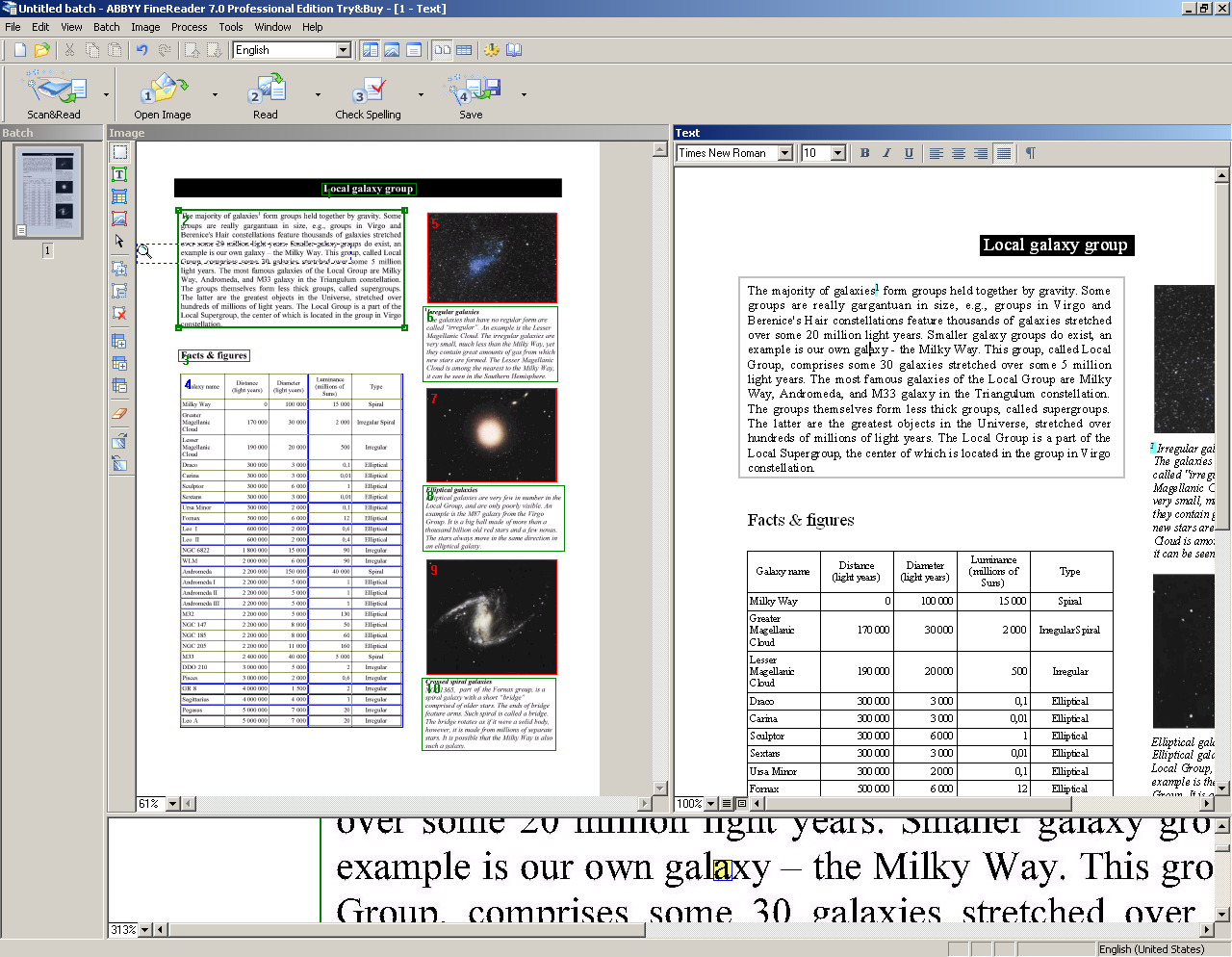The width and height of the screenshot is (1232, 957).
Task: Select the Draw Text Block tool
Action: pyautogui.click(x=119, y=174)
